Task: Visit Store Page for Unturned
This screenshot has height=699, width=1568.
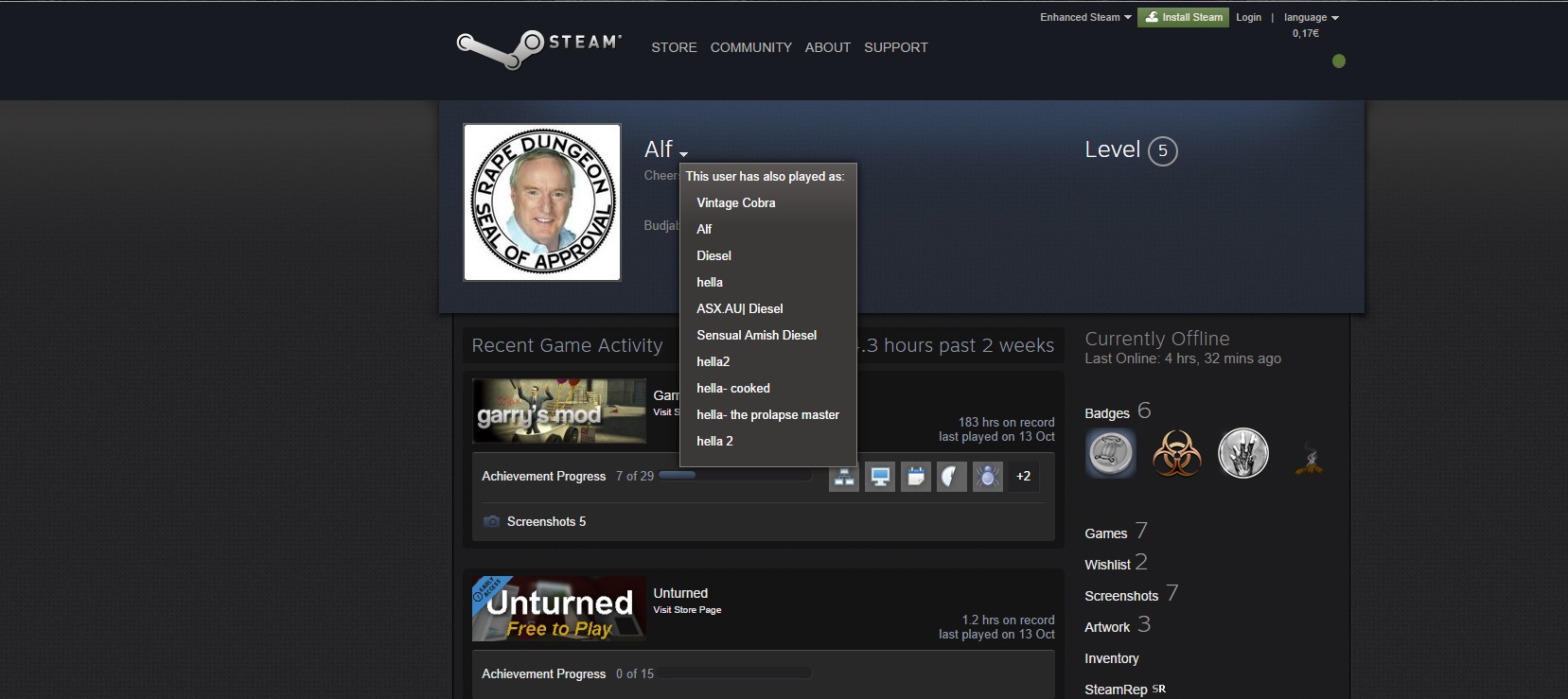Action: pos(687,610)
